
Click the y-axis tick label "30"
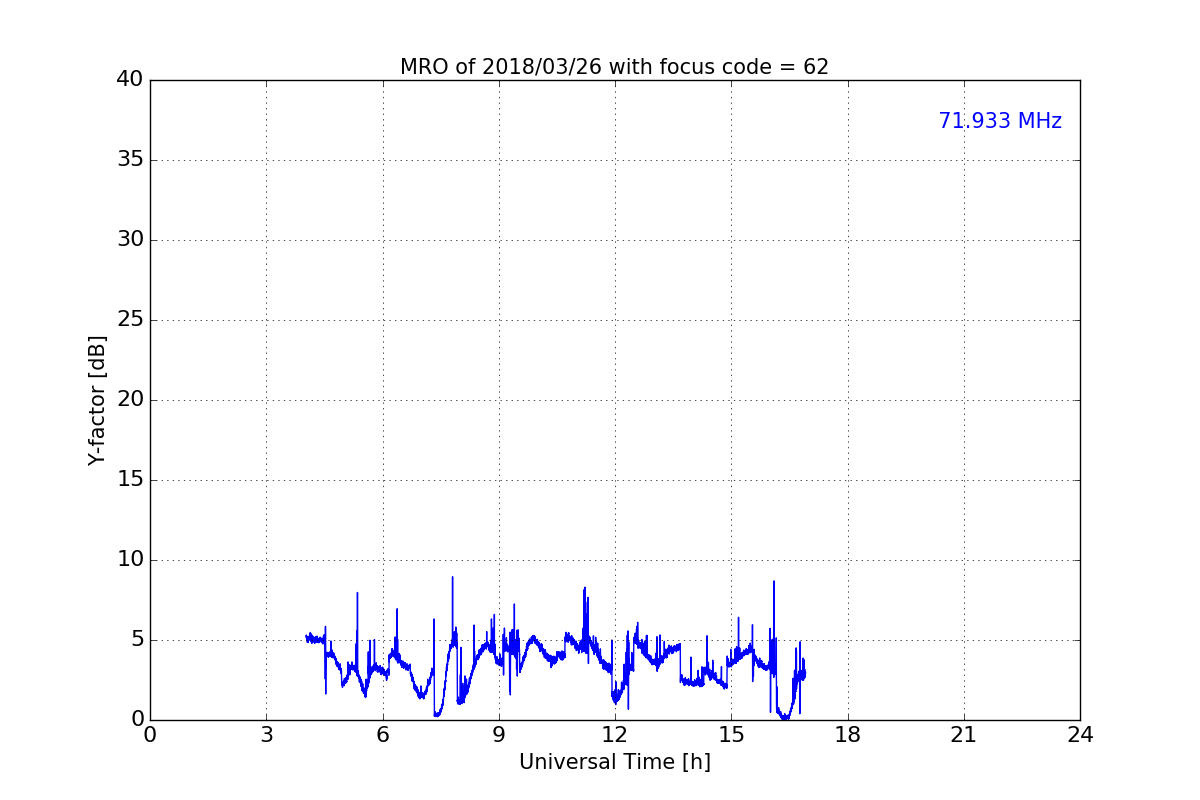(130, 240)
